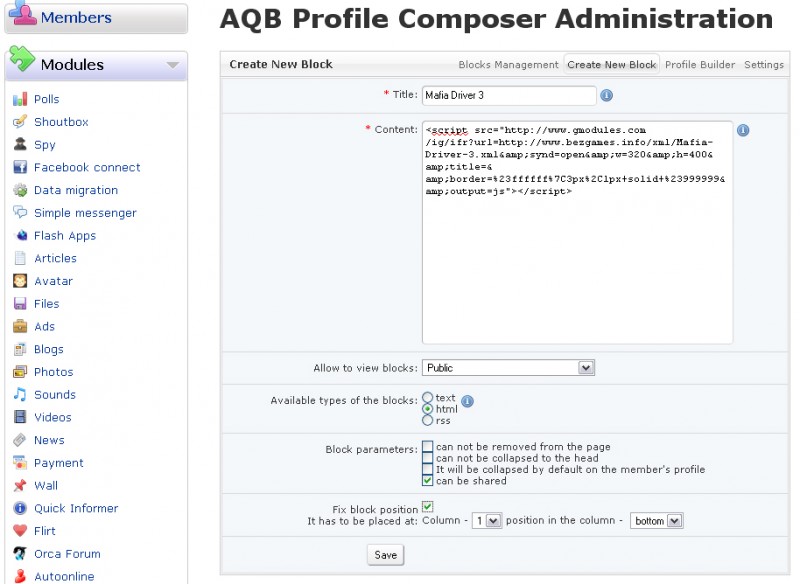Click the Wall pushpin icon
Viewport: 800px width, 584px height.
click(x=20, y=486)
